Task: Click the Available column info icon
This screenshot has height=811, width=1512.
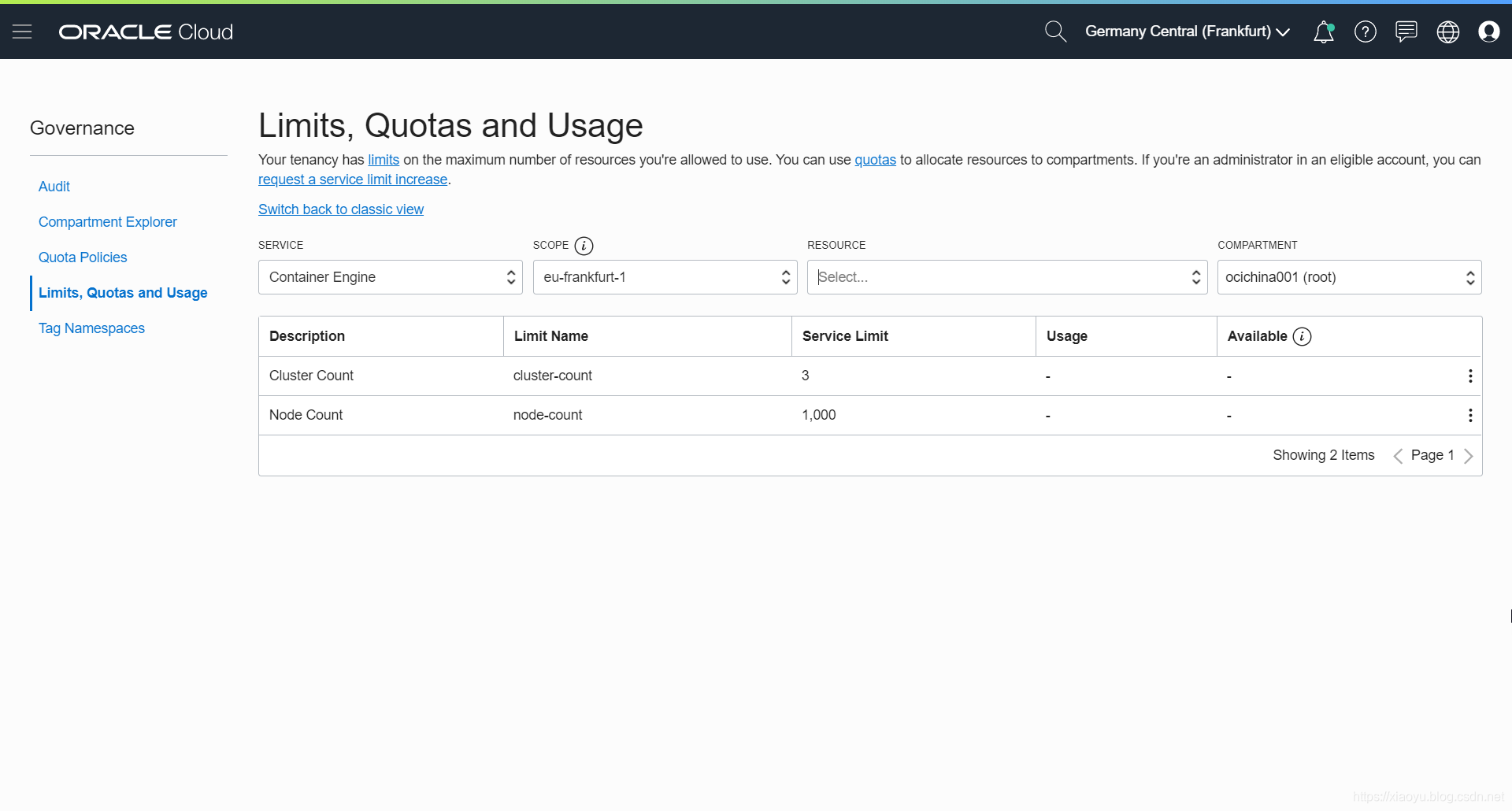Action: tap(1303, 336)
